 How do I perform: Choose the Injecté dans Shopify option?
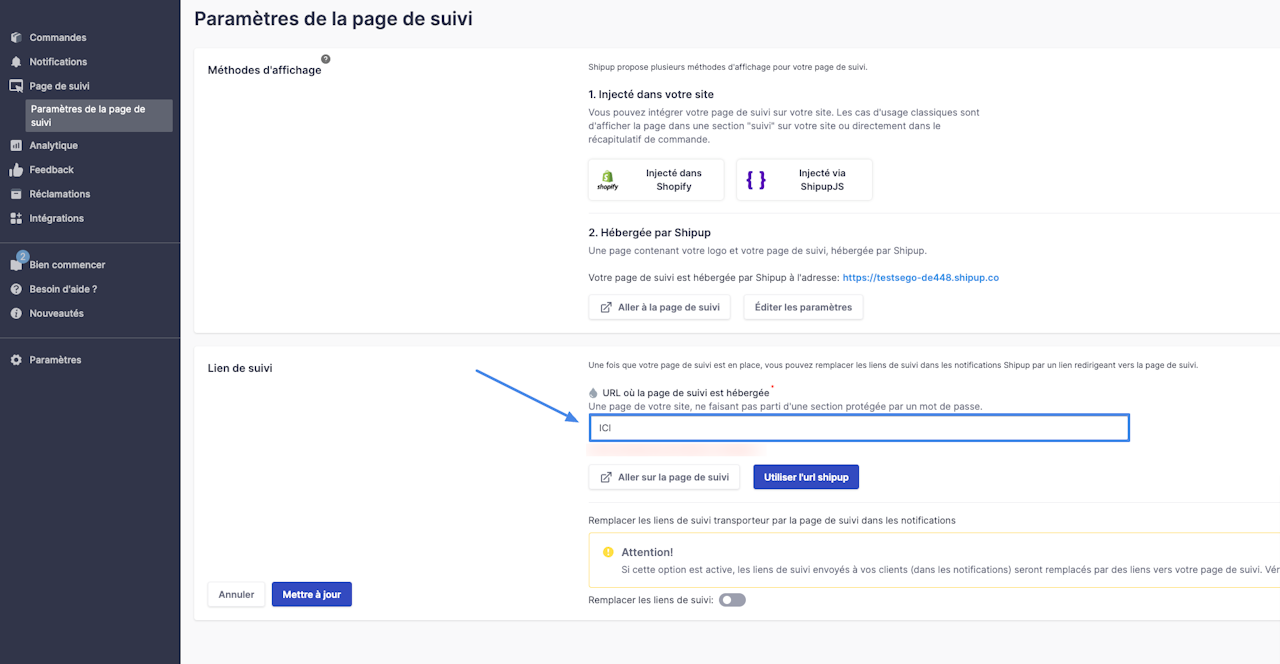(x=658, y=180)
